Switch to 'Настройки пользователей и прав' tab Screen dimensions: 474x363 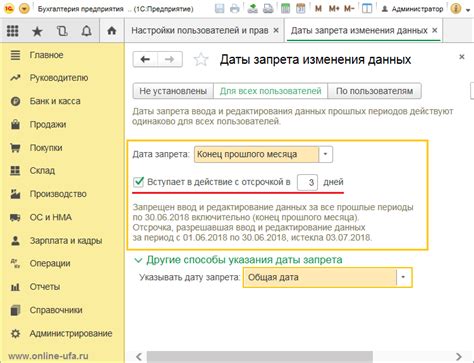click(200, 30)
